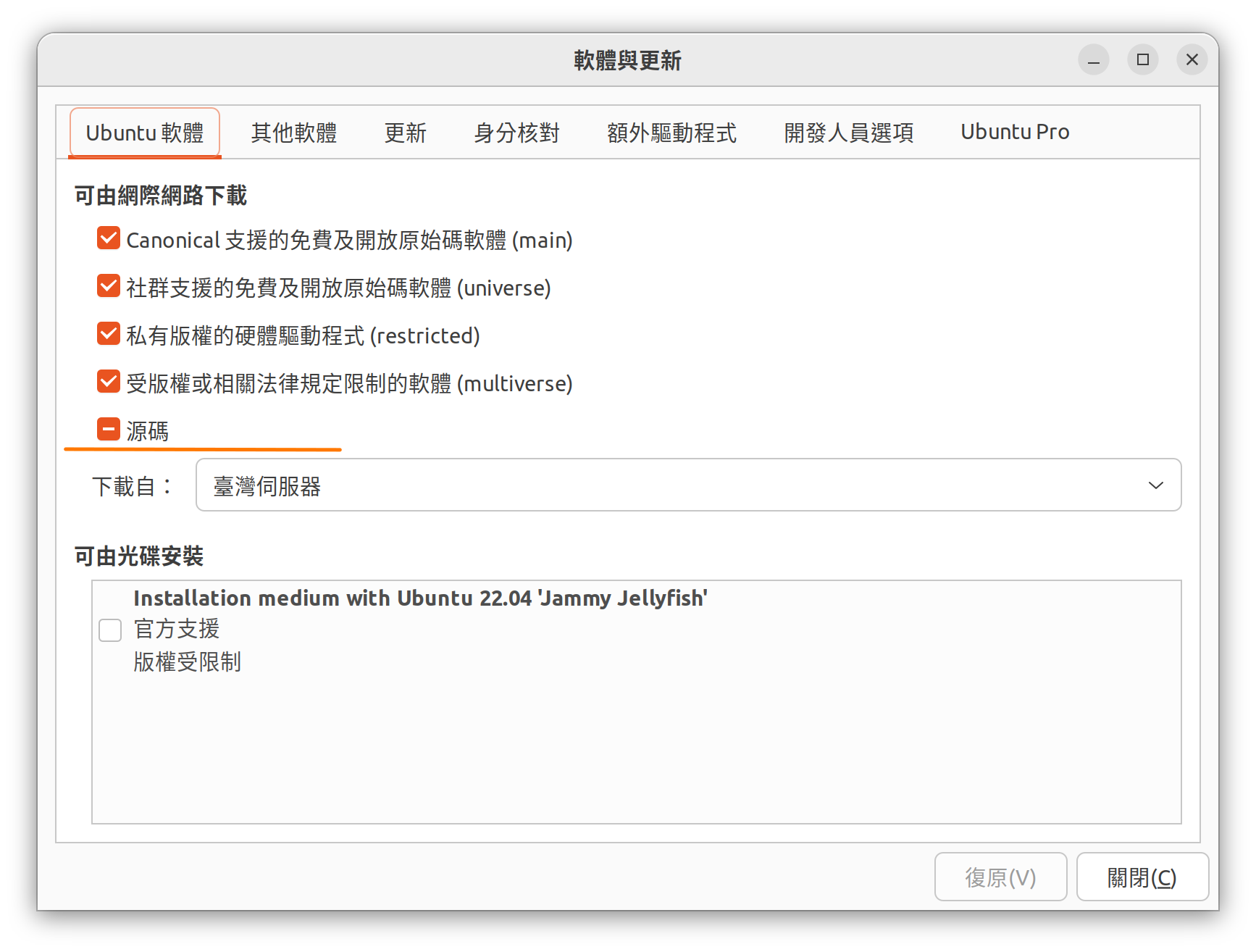Switch to the 其他軟體 tab

click(293, 133)
